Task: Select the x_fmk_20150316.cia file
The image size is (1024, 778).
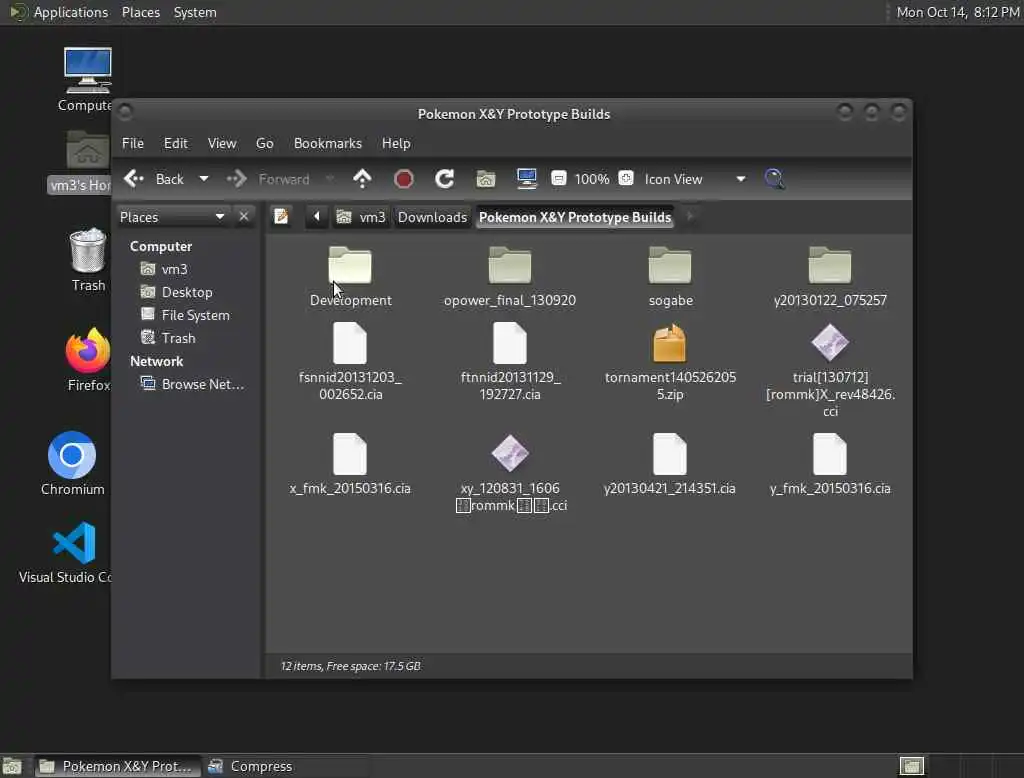Action: click(x=350, y=464)
